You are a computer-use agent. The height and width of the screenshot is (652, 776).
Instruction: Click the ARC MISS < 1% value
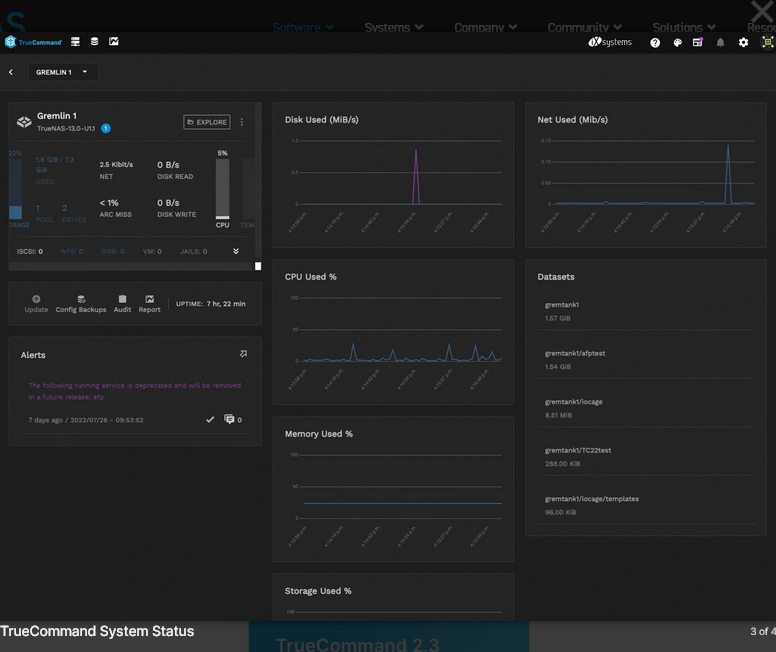coord(109,203)
